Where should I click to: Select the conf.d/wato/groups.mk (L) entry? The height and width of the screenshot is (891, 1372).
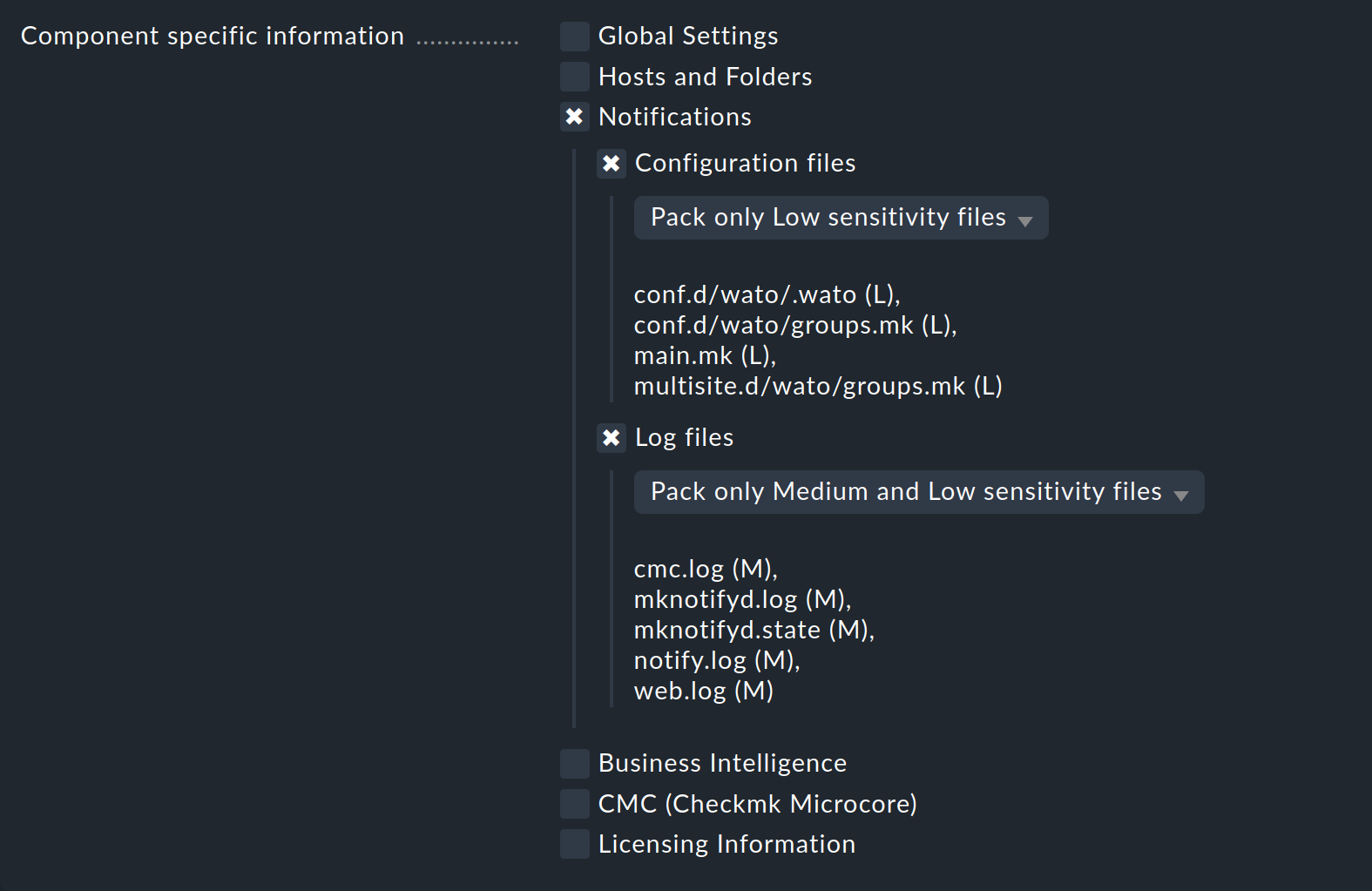click(x=795, y=326)
